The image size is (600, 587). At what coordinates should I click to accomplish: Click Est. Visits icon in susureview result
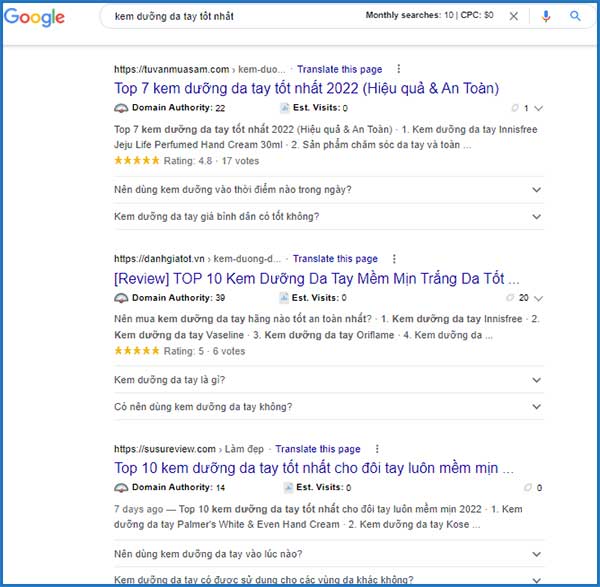coord(288,487)
